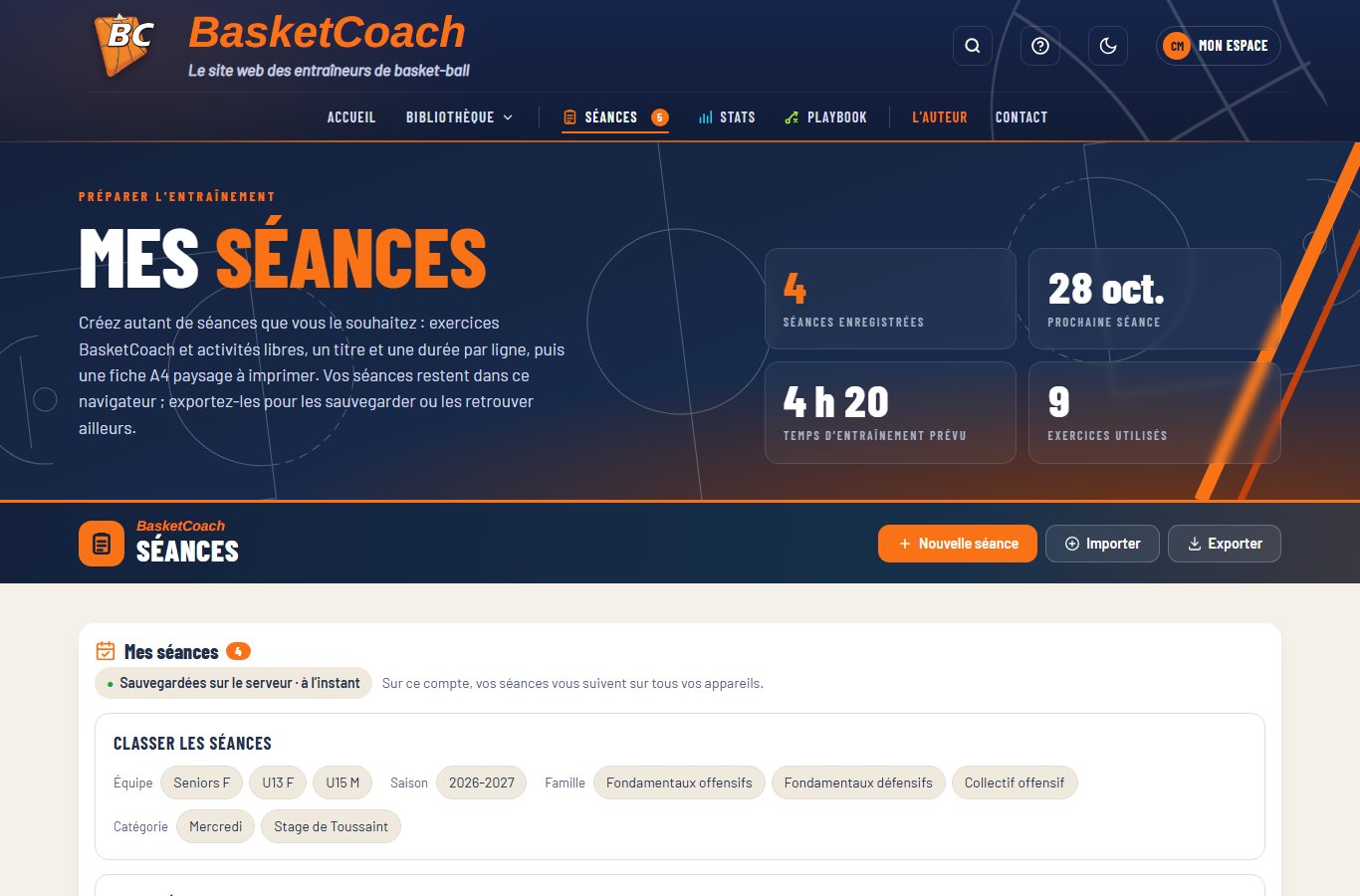Image resolution: width=1360 pixels, height=896 pixels.
Task: Toggle the U15 M team filter
Action: (x=342, y=783)
